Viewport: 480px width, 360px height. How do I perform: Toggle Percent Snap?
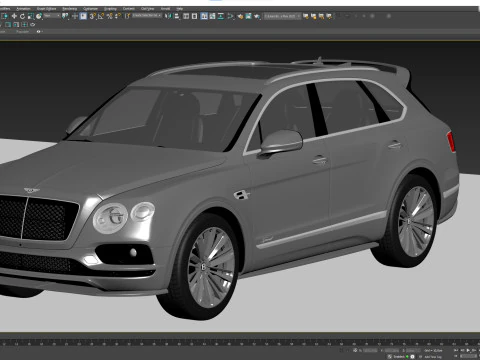(109, 16)
